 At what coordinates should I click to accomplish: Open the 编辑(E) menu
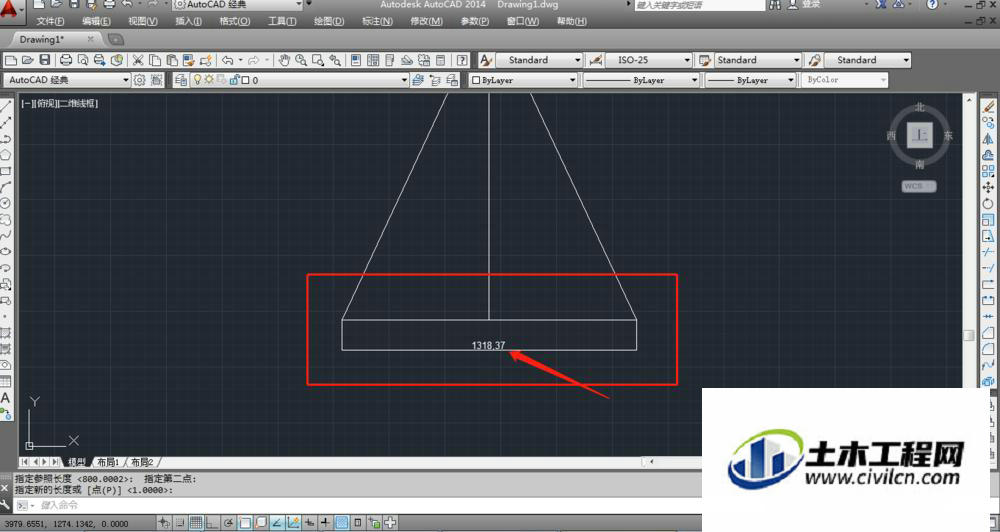tap(96, 21)
